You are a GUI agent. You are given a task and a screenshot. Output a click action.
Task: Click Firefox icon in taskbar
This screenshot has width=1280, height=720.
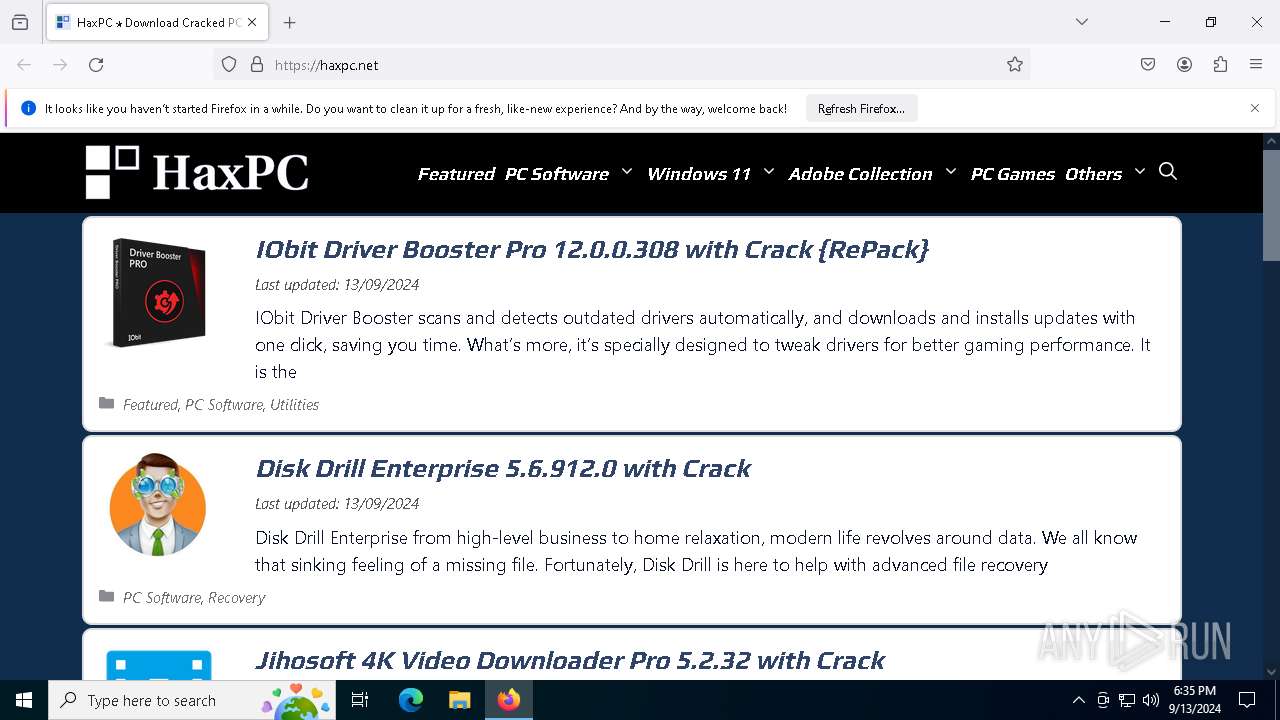(509, 700)
